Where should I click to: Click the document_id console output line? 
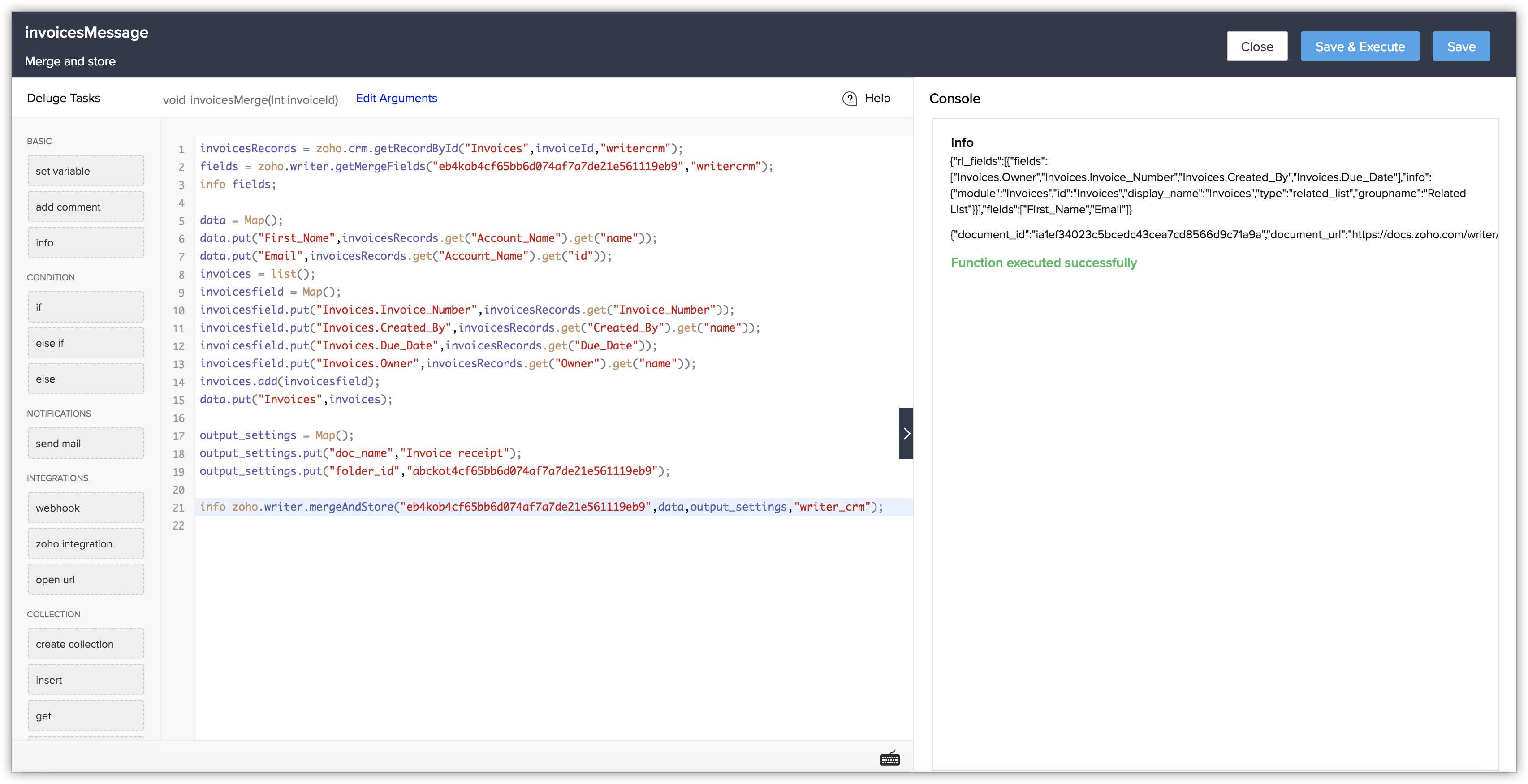(x=1224, y=235)
